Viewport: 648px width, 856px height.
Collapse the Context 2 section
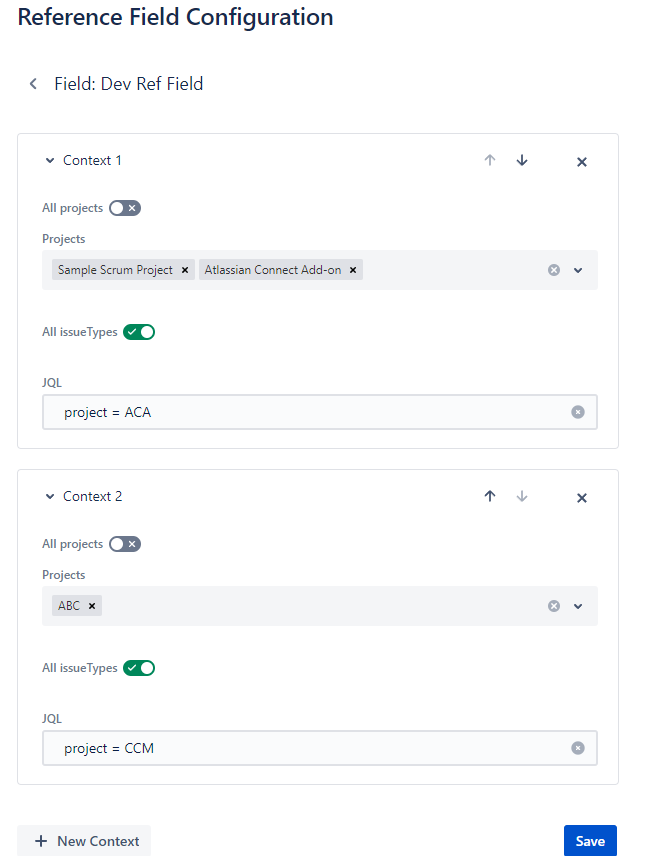click(x=49, y=496)
